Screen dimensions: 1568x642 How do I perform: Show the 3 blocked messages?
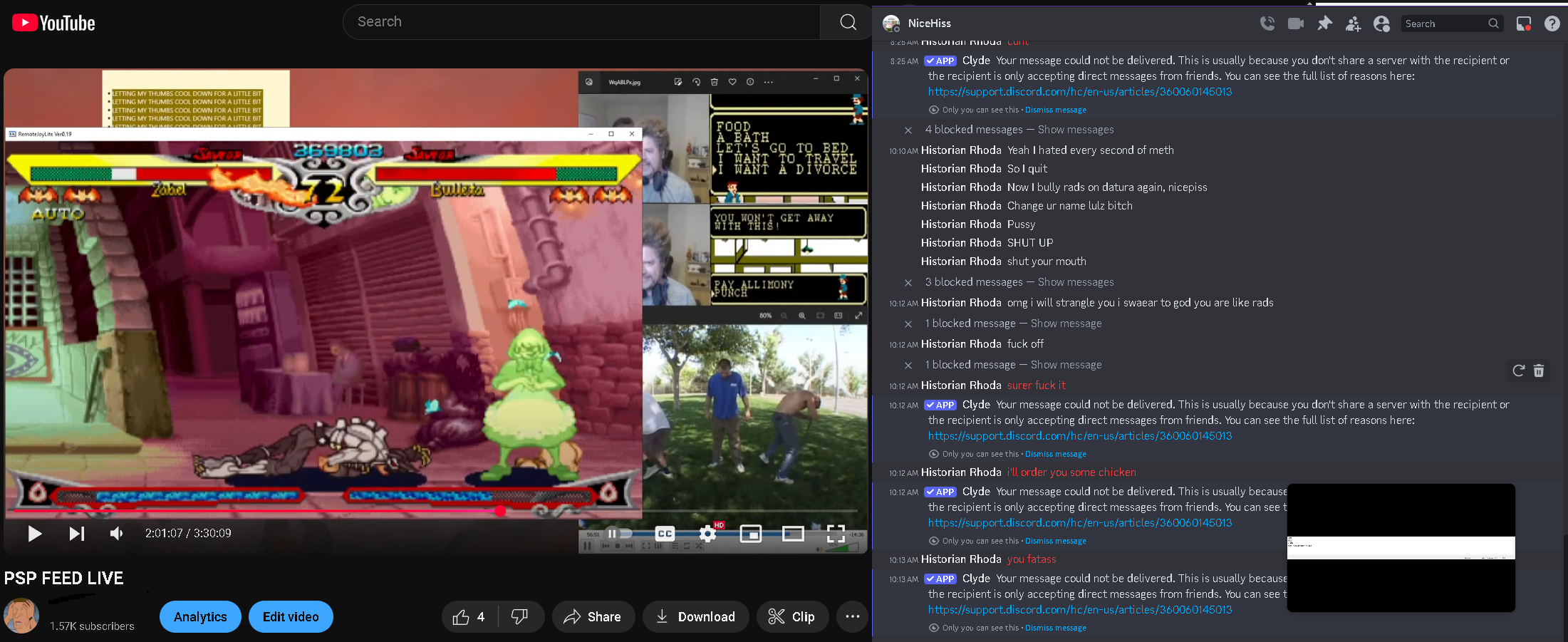pos(1076,282)
